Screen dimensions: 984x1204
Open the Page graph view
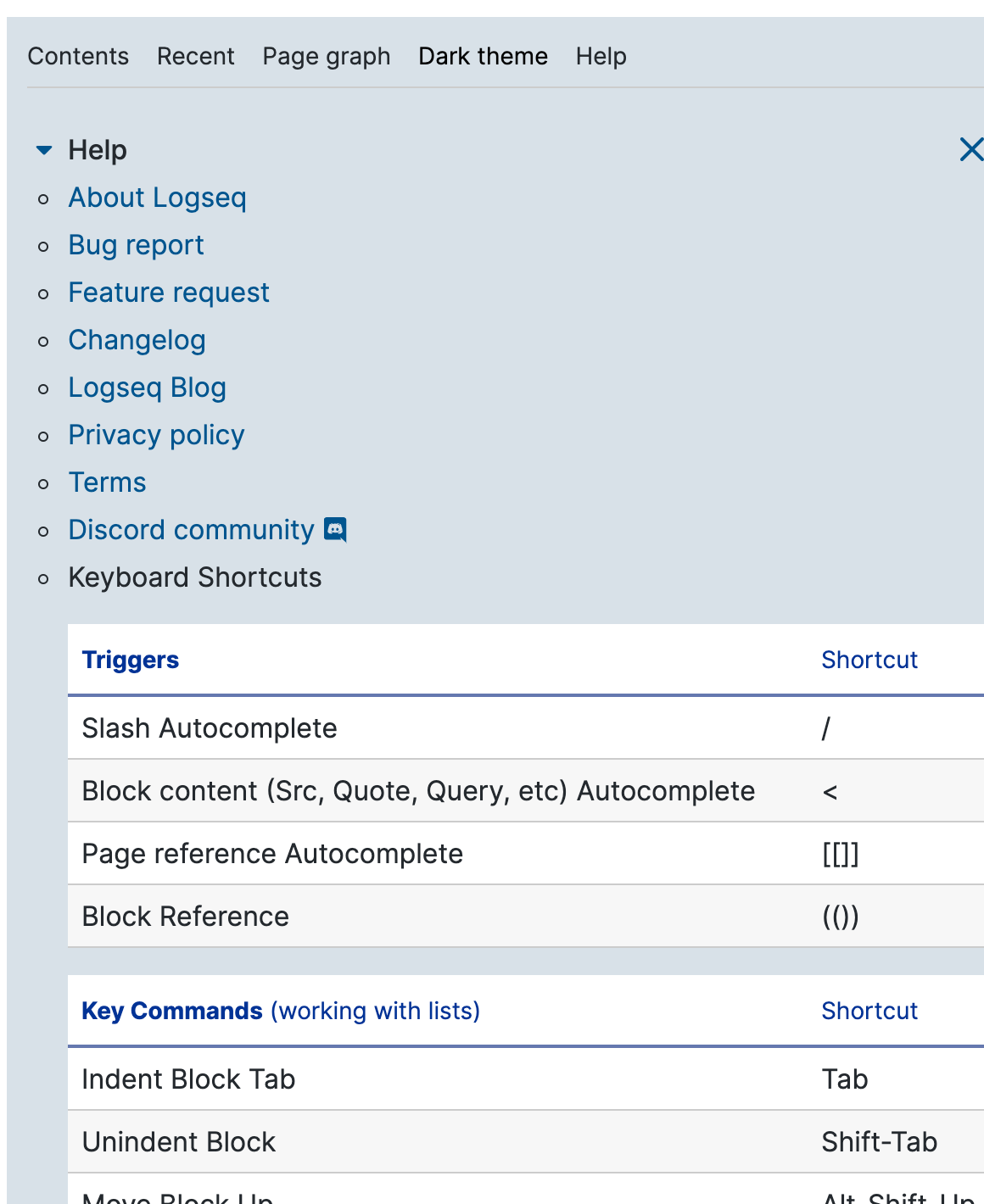click(x=327, y=56)
